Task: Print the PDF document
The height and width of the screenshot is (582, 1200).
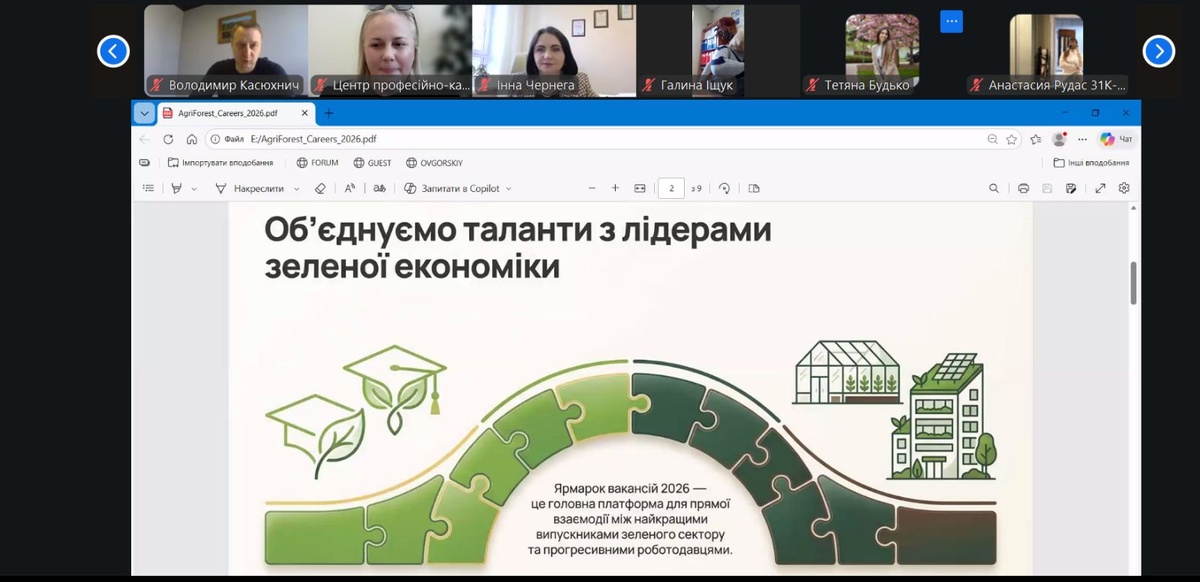Action: (1023, 188)
